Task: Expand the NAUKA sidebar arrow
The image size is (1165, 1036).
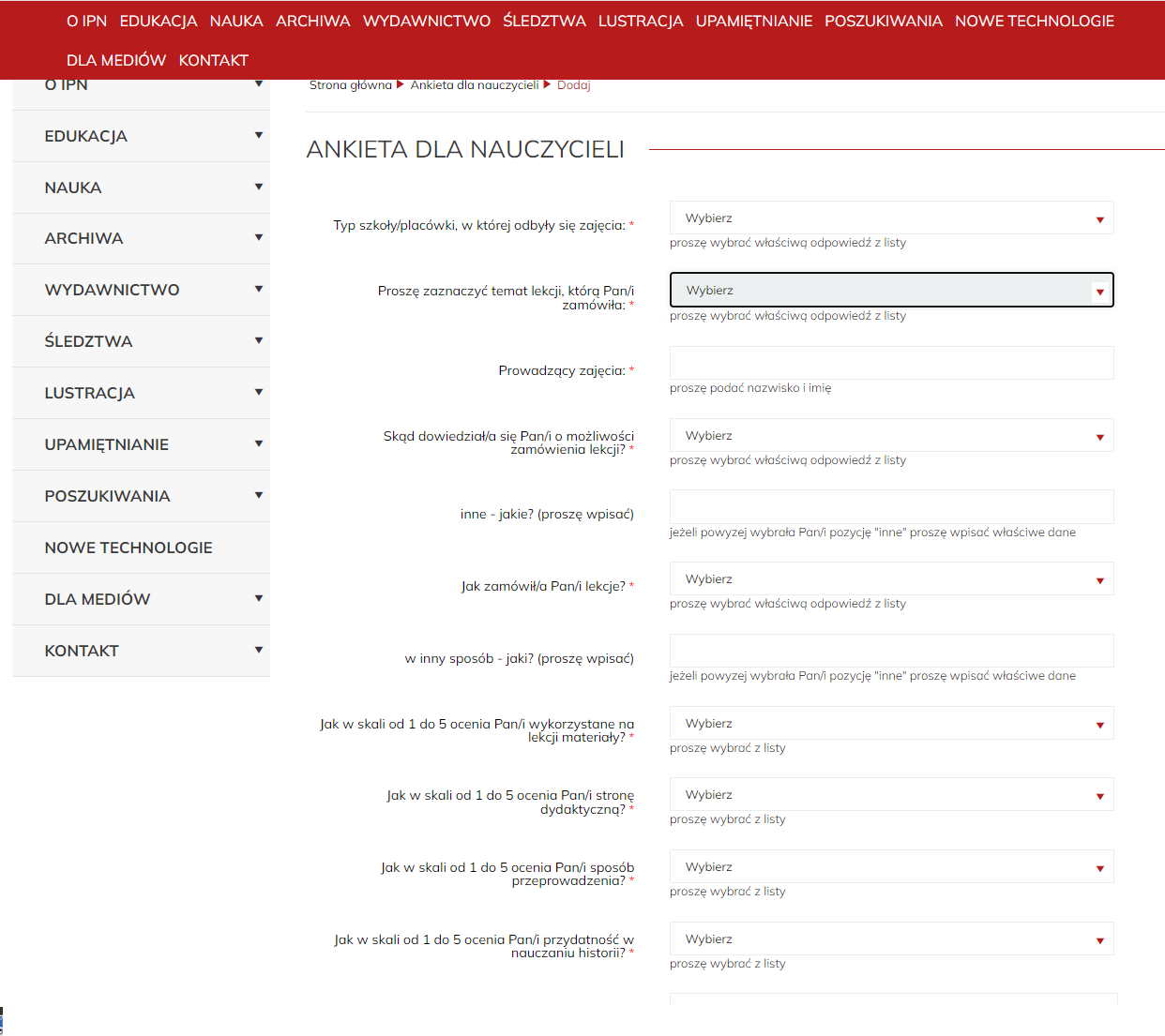Action: (258, 187)
